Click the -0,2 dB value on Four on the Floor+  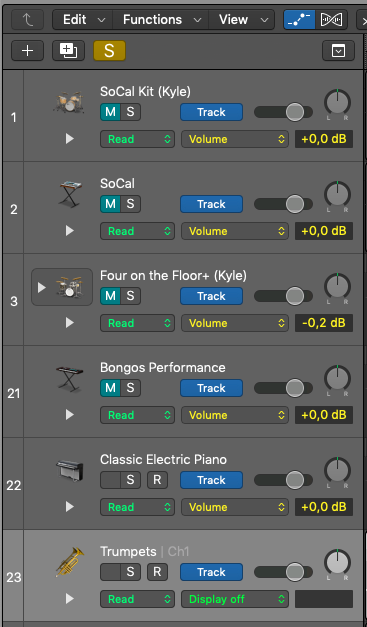324,323
